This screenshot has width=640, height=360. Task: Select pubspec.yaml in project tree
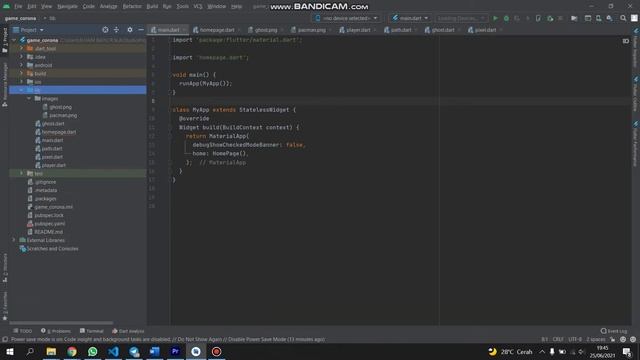[x=50, y=223]
